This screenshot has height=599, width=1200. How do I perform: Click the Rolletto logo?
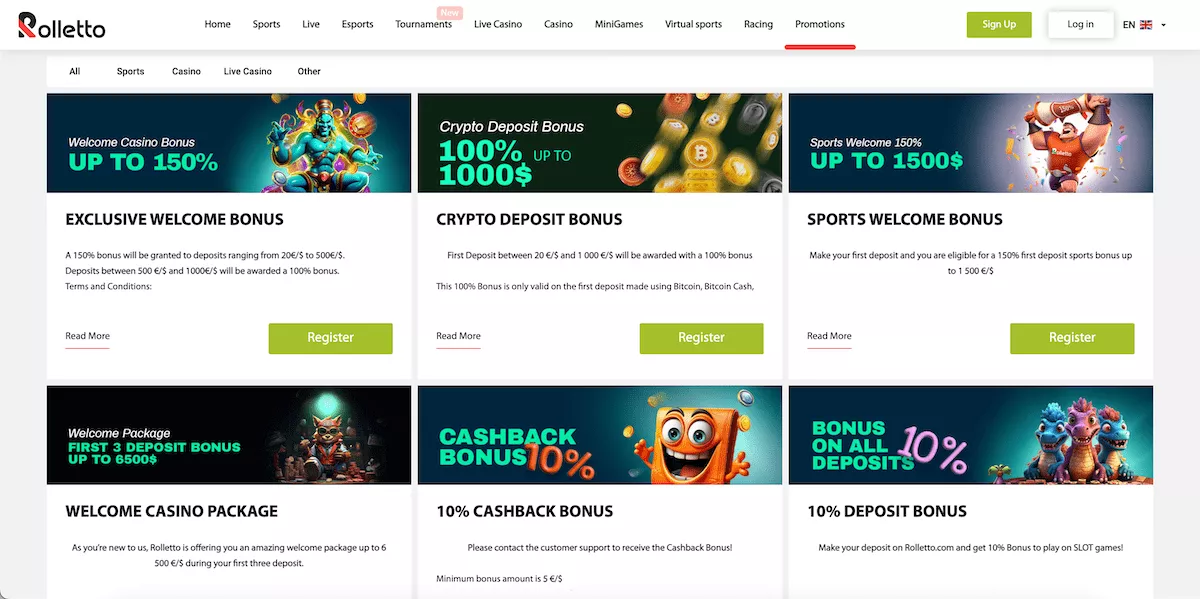click(x=61, y=25)
